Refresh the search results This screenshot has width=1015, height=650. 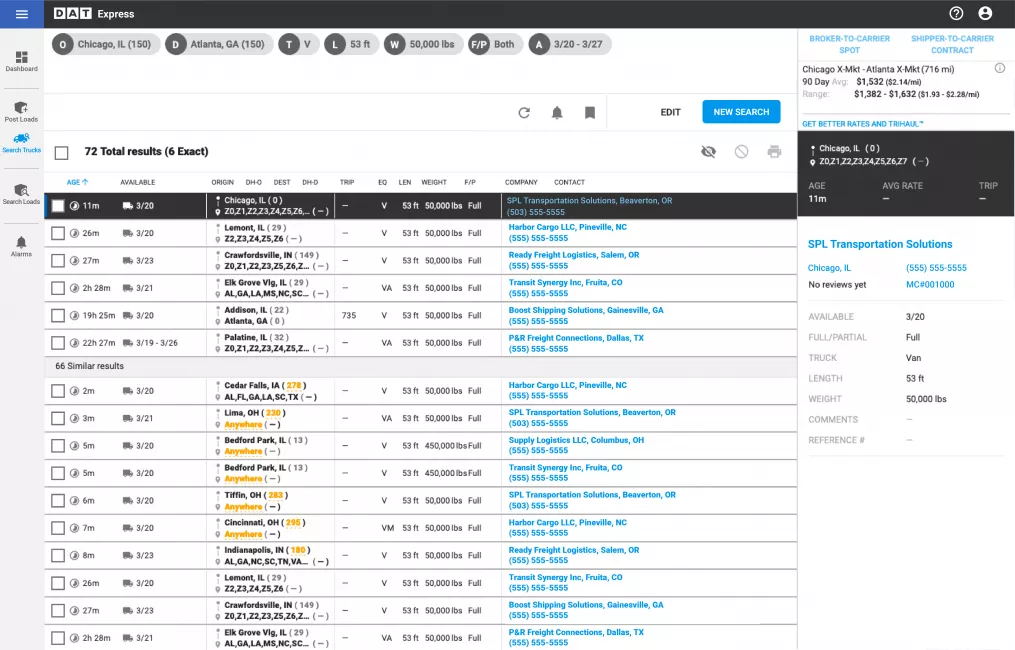tap(524, 113)
